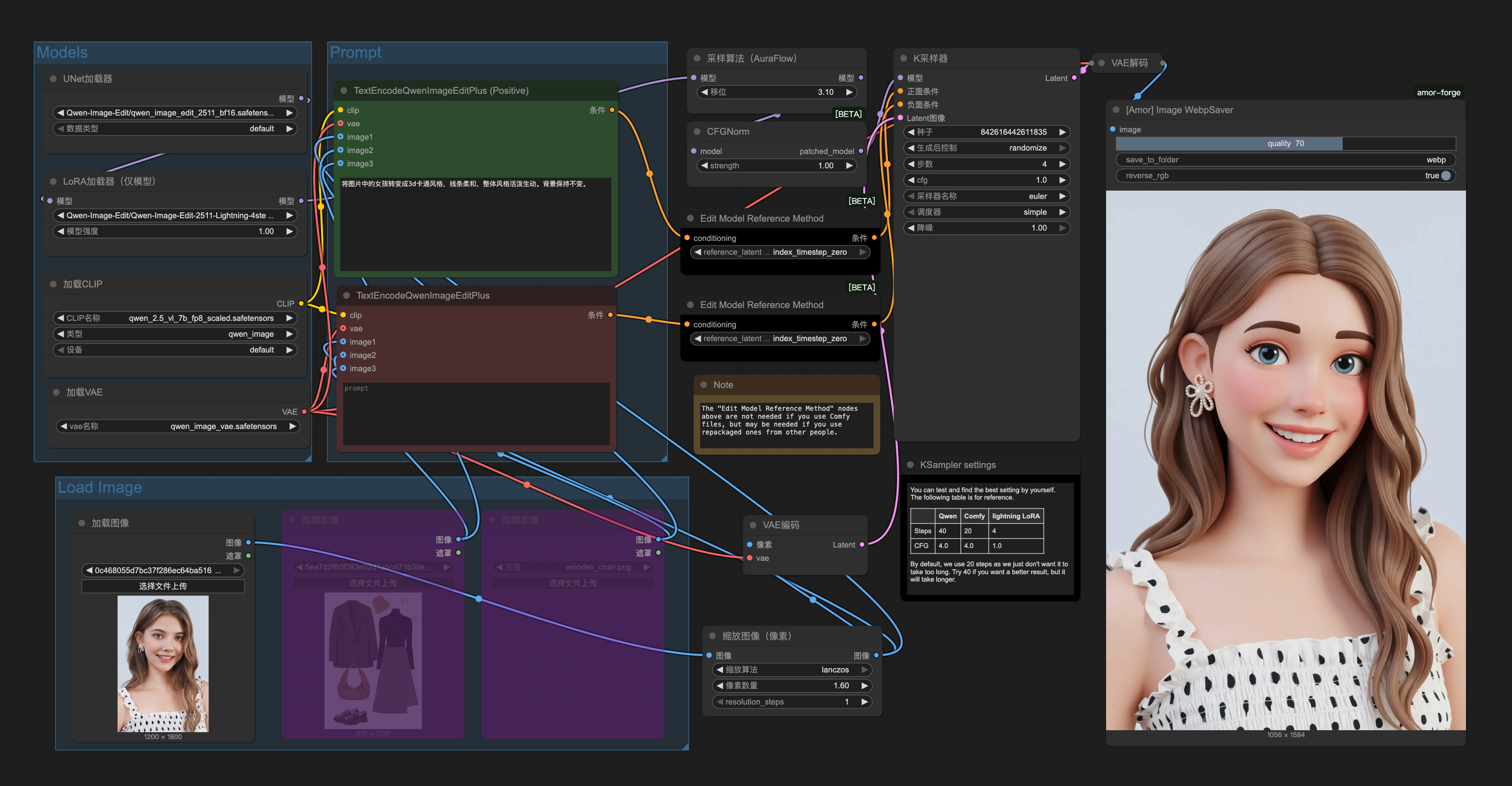This screenshot has height=786, width=1512.
Task: Click the collapse dot of the KSampler settings node
Action: click(910, 464)
